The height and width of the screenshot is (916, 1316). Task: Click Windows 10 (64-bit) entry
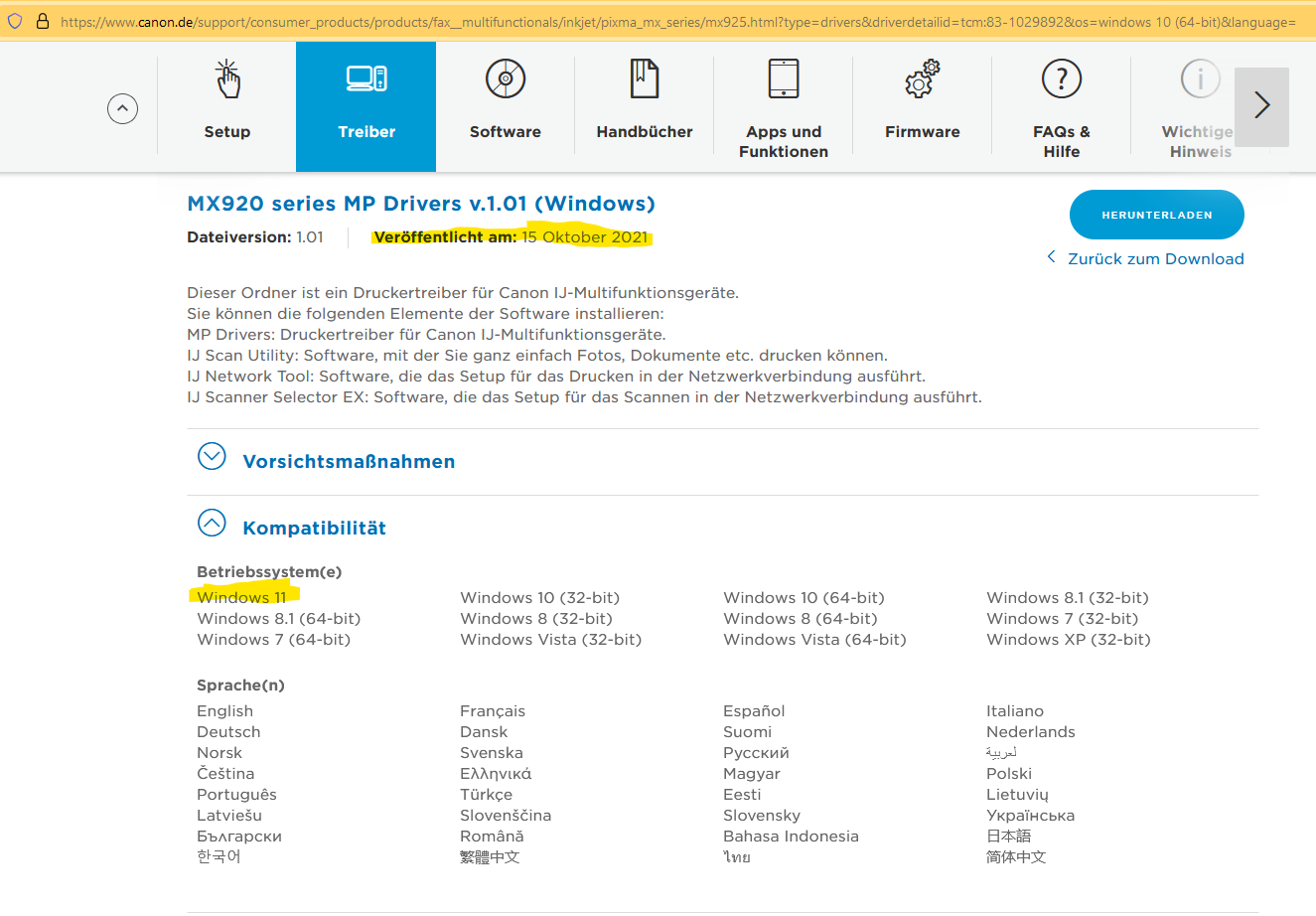804,598
